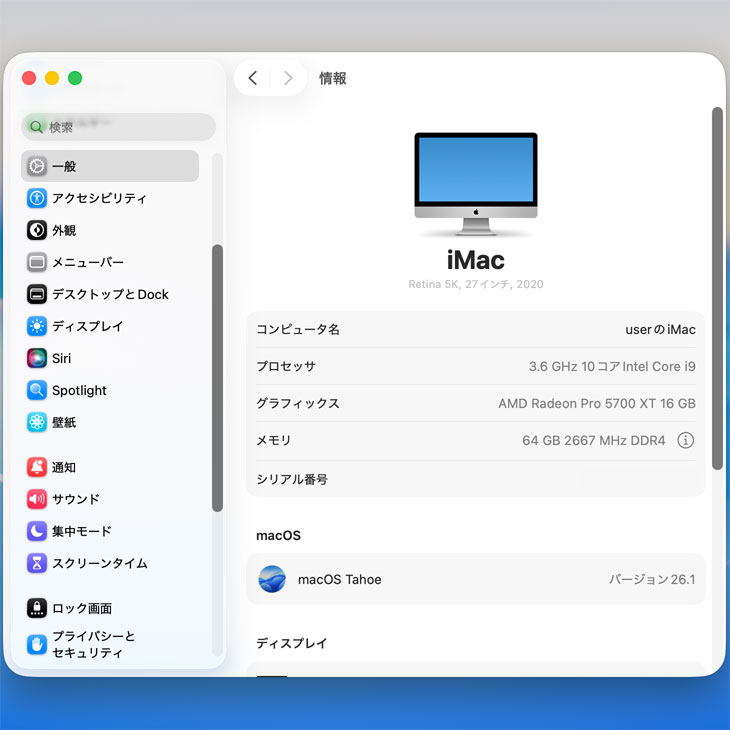730x730 pixels.
Task: Go back with the left chevron
Action: click(x=253, y=78)
